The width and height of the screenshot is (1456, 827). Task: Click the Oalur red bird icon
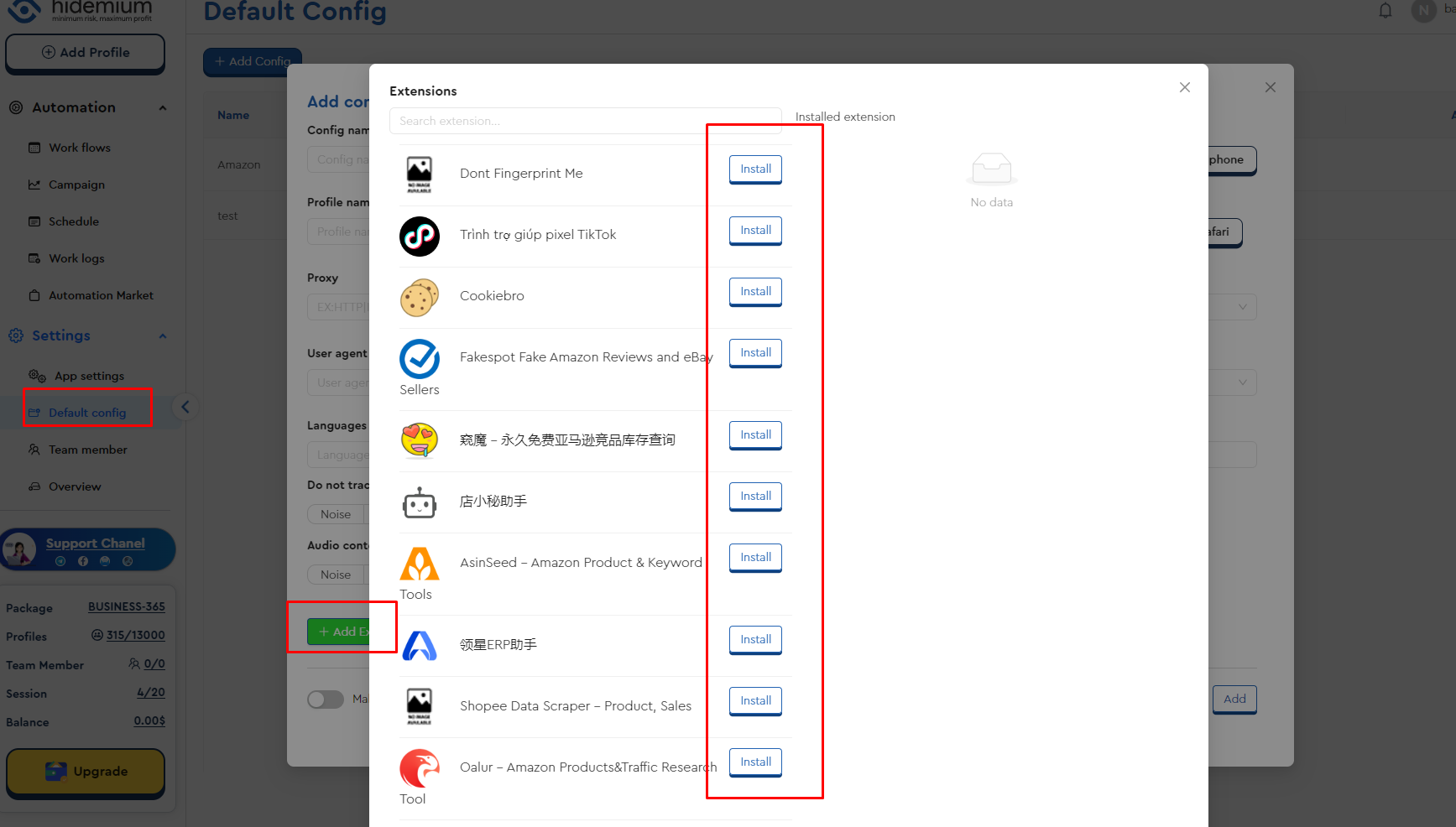[420, 768]
